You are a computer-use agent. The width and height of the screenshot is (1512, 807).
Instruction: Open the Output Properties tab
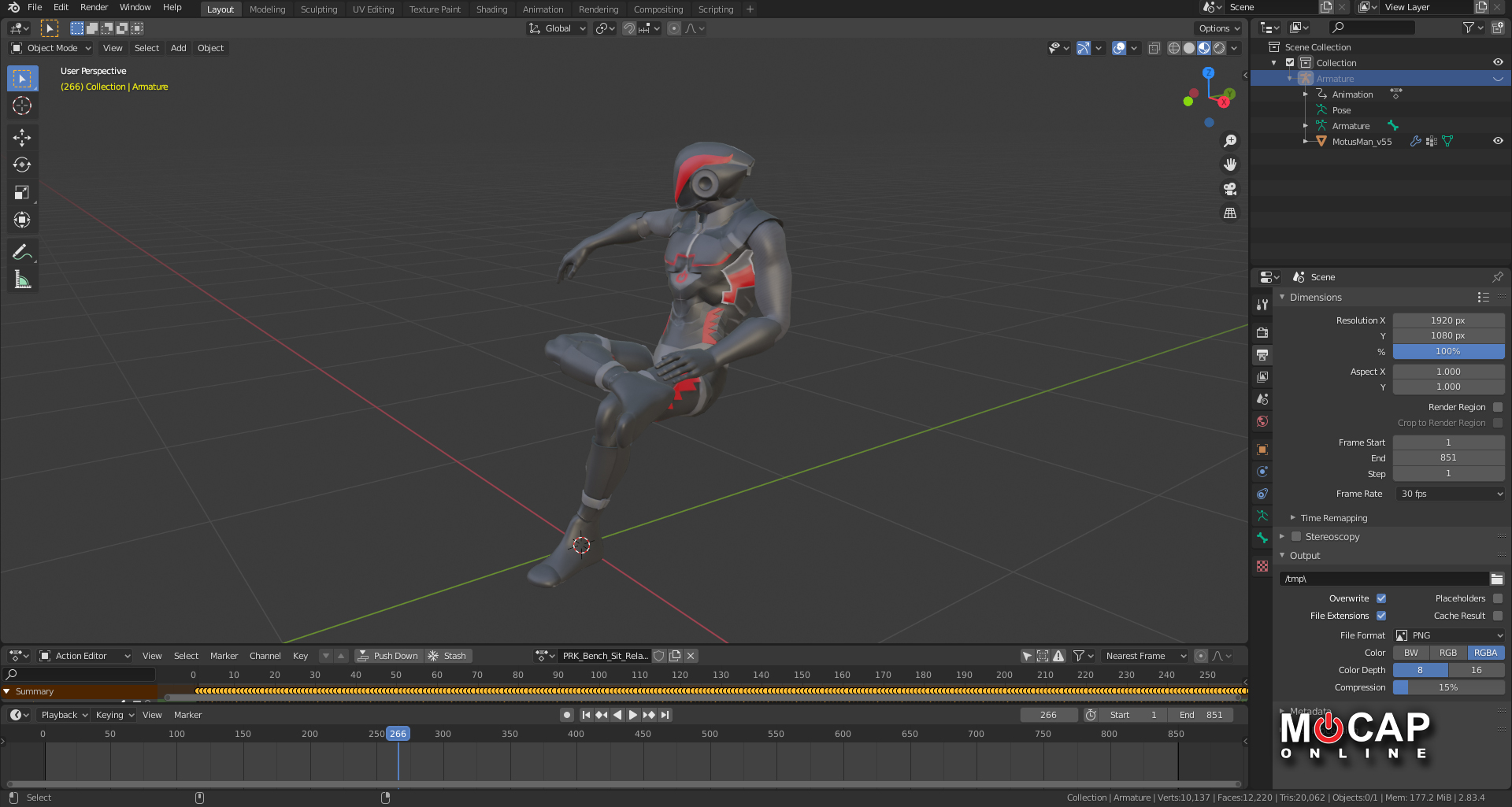[1262, 355]
